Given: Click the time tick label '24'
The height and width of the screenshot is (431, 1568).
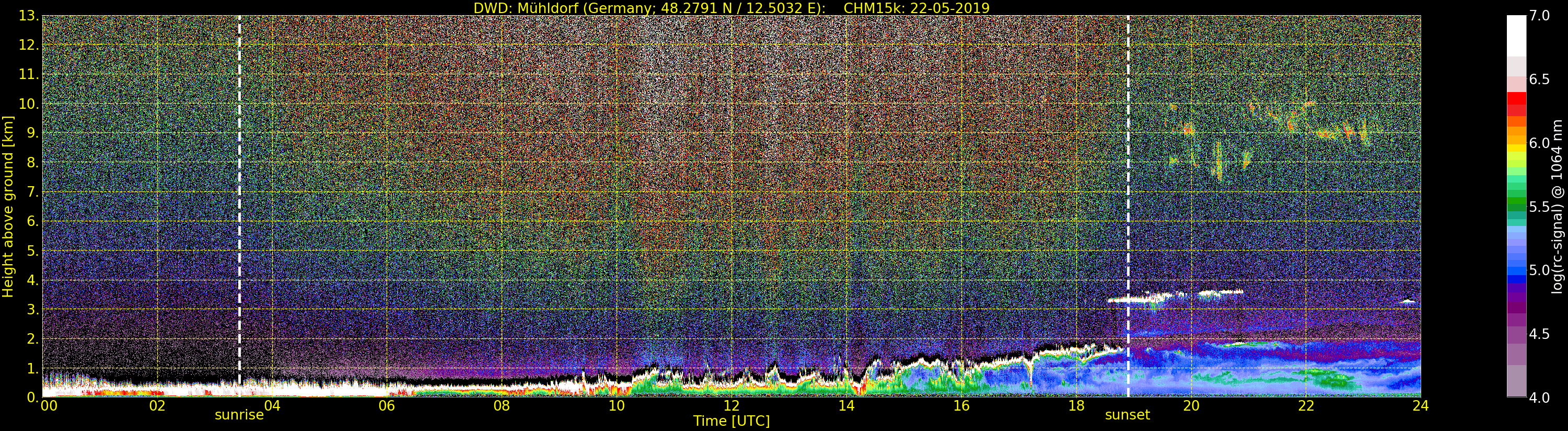Looking at the screenshot, I should pyautogui.click(x=1421, y=406).
